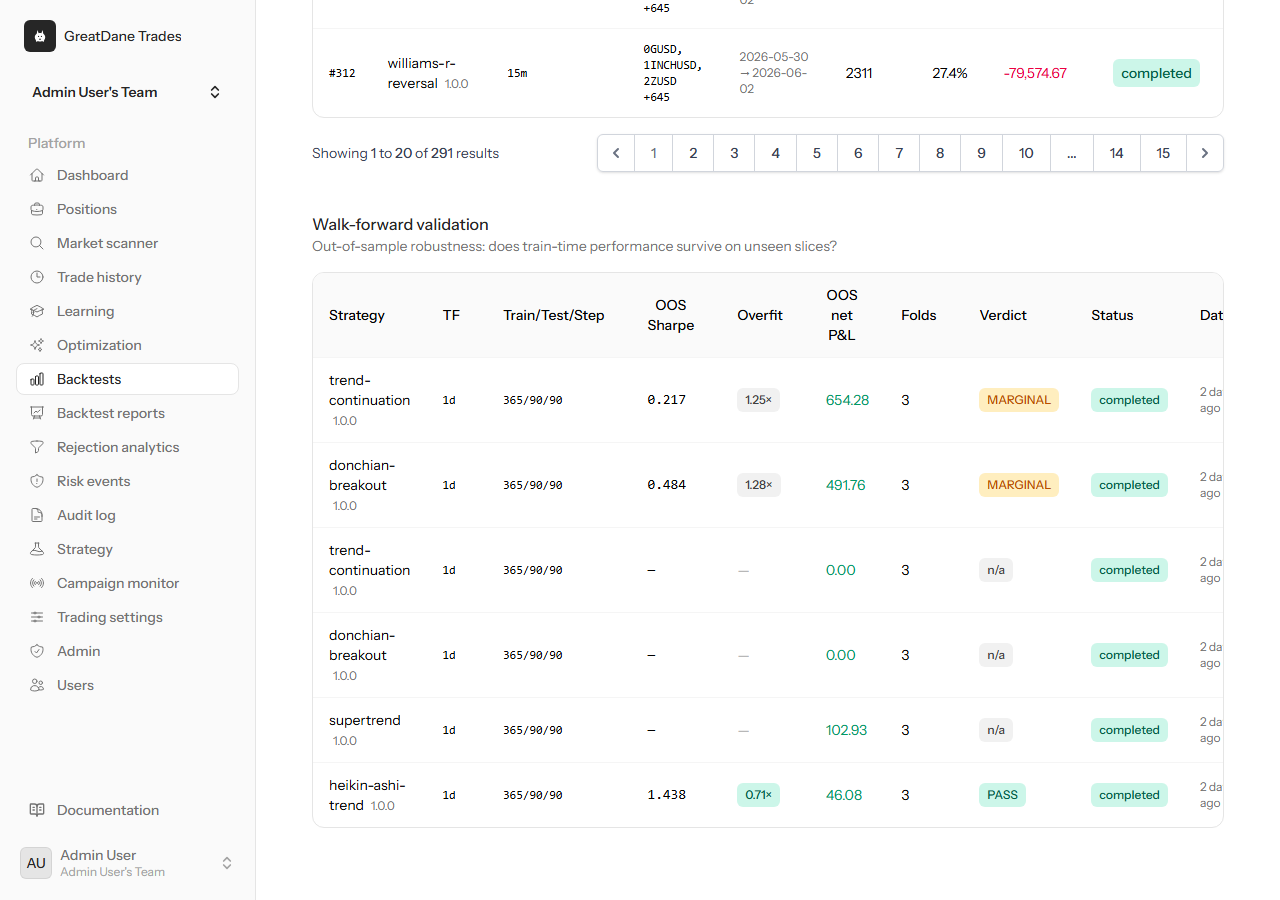
Task: Click the Positions briefcase icon
Action: click(37, 209)
